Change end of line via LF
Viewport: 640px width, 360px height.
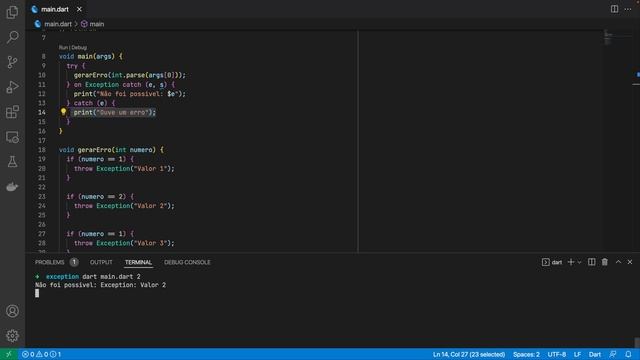click(x=577, y=354)
